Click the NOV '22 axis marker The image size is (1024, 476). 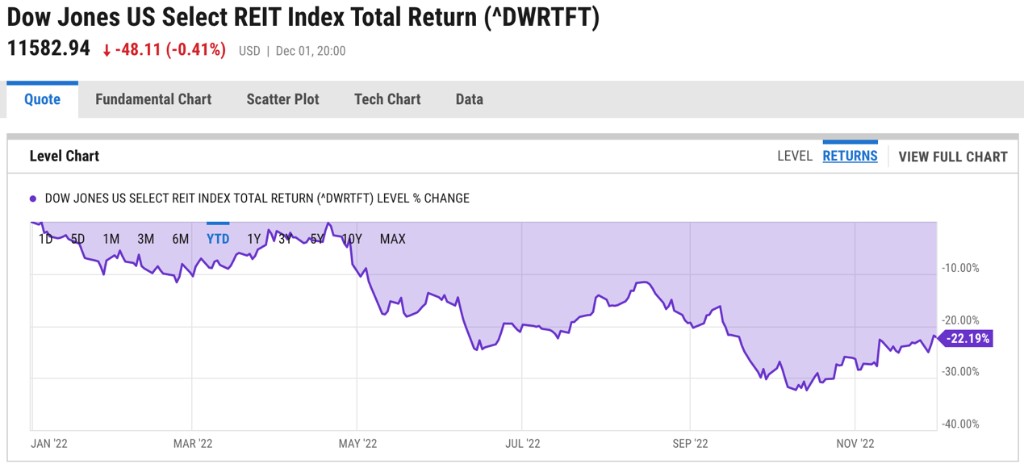855,442
